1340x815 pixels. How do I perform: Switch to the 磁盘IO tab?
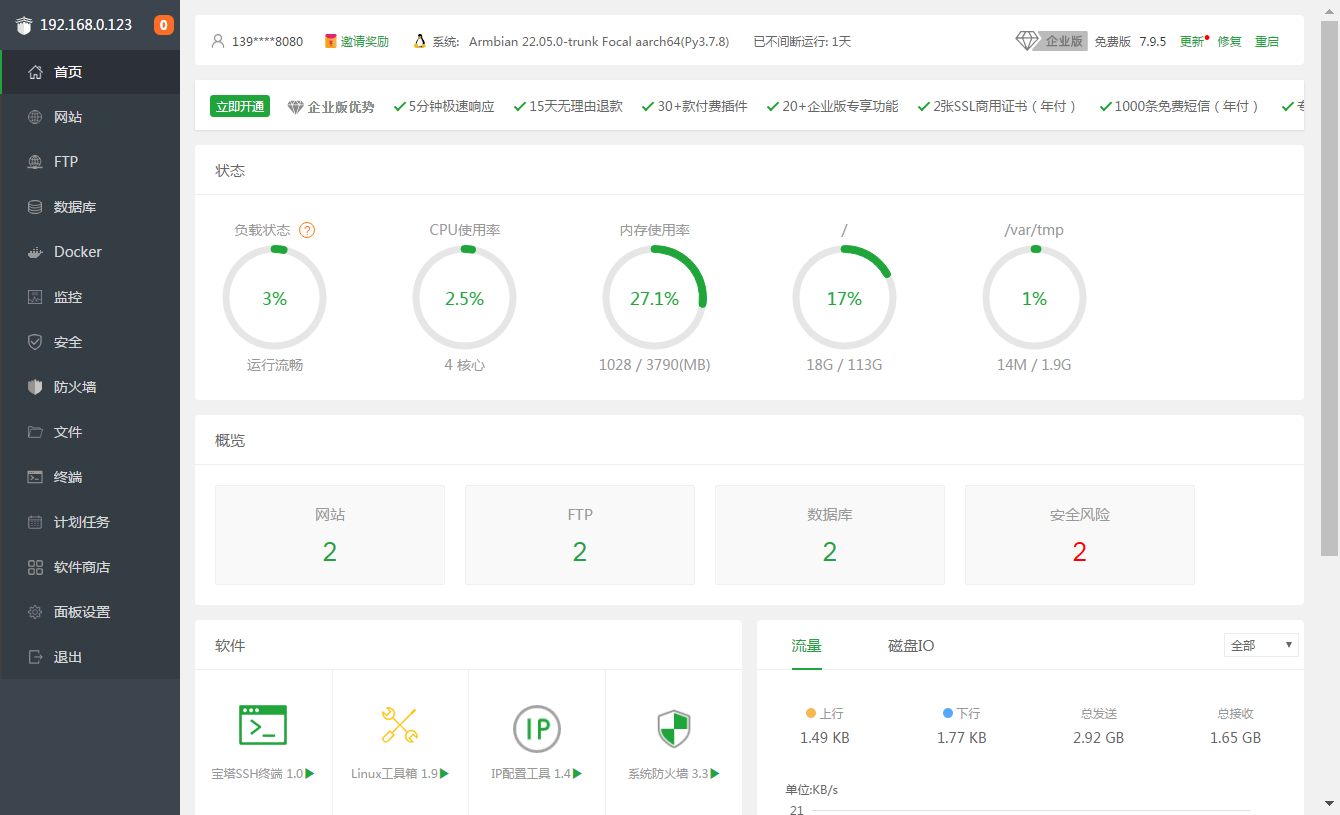[910, 646]
